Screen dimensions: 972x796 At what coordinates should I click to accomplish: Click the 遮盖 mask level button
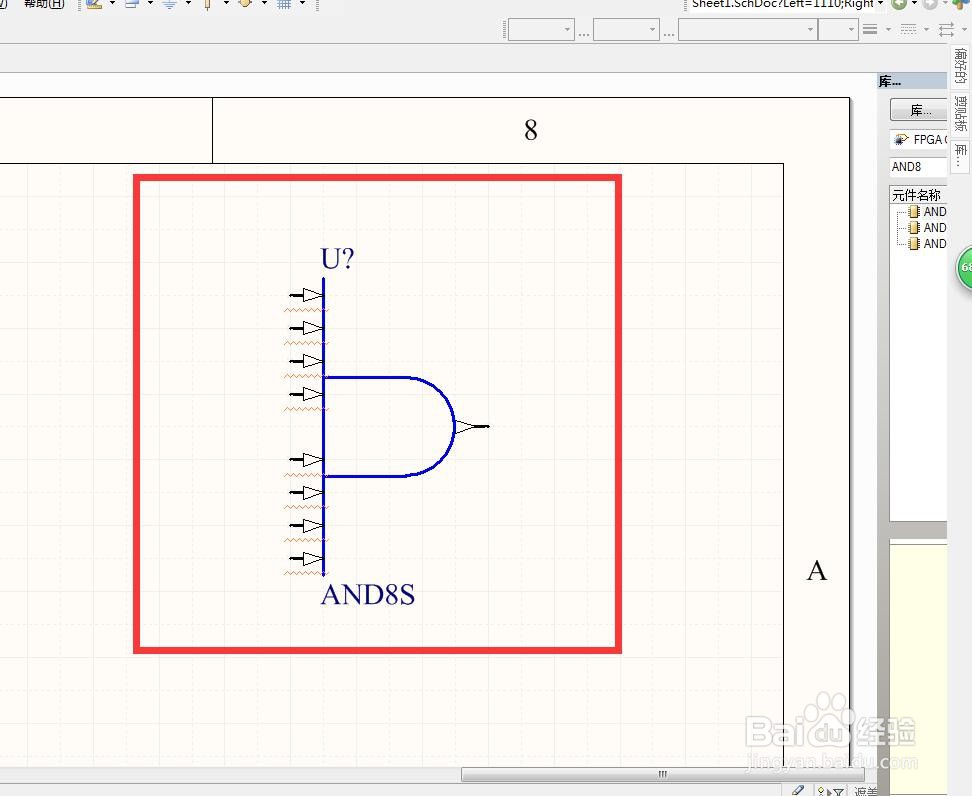pyautogui.click(x=865, y=791)
